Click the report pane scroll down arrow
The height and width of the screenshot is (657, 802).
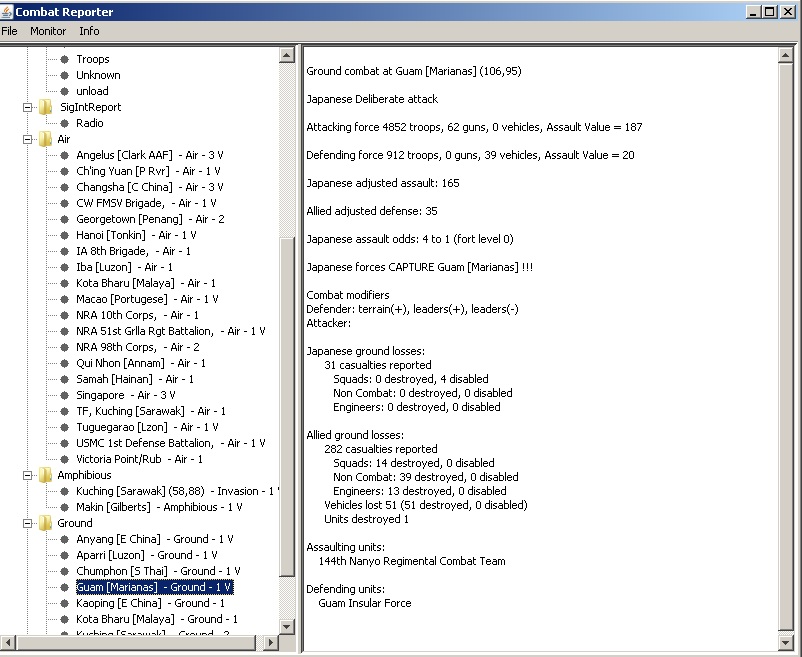point(785,642)
